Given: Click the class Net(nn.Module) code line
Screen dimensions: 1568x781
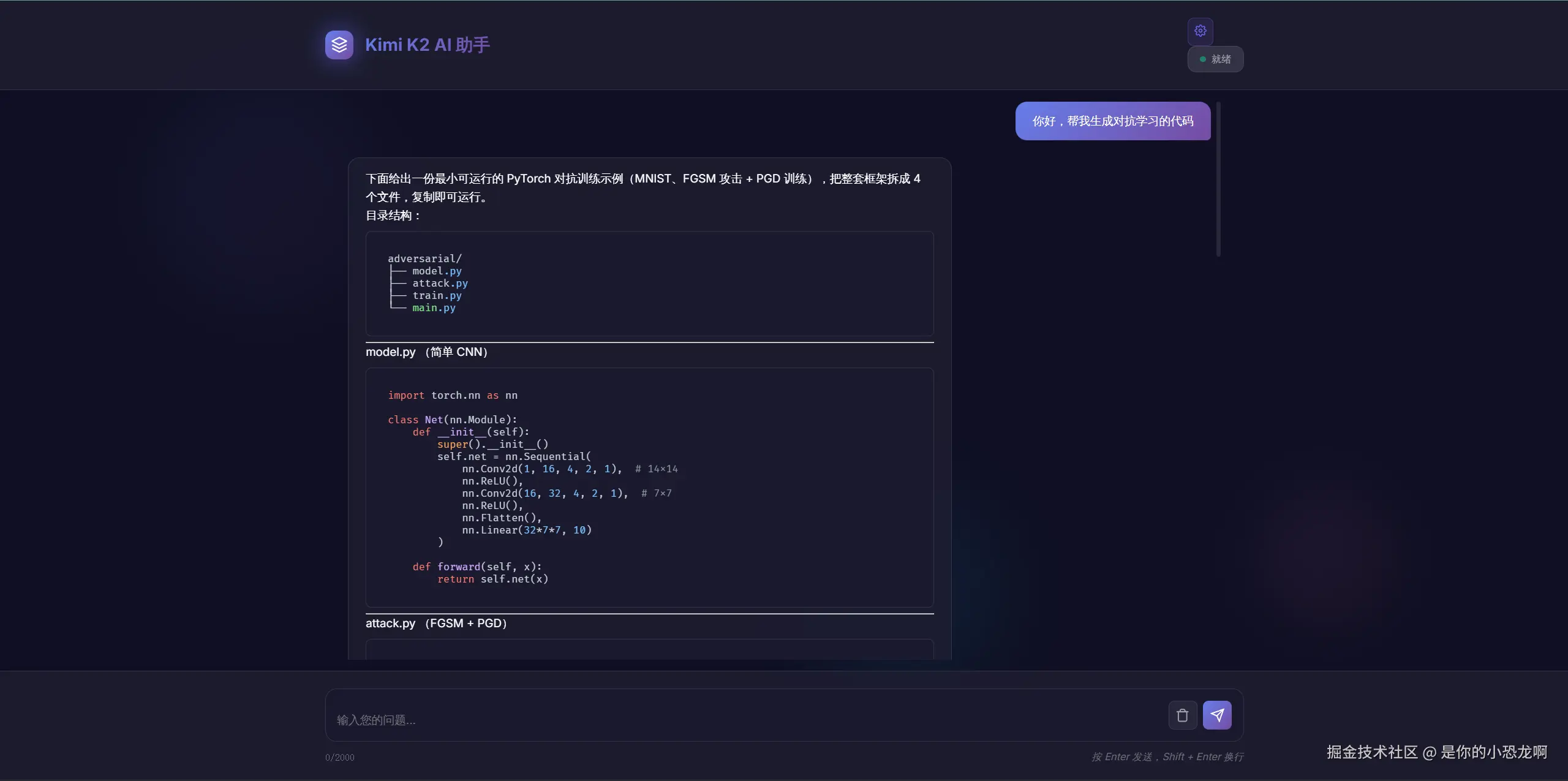Looking at the screenshot, I should tap(452, 420).
